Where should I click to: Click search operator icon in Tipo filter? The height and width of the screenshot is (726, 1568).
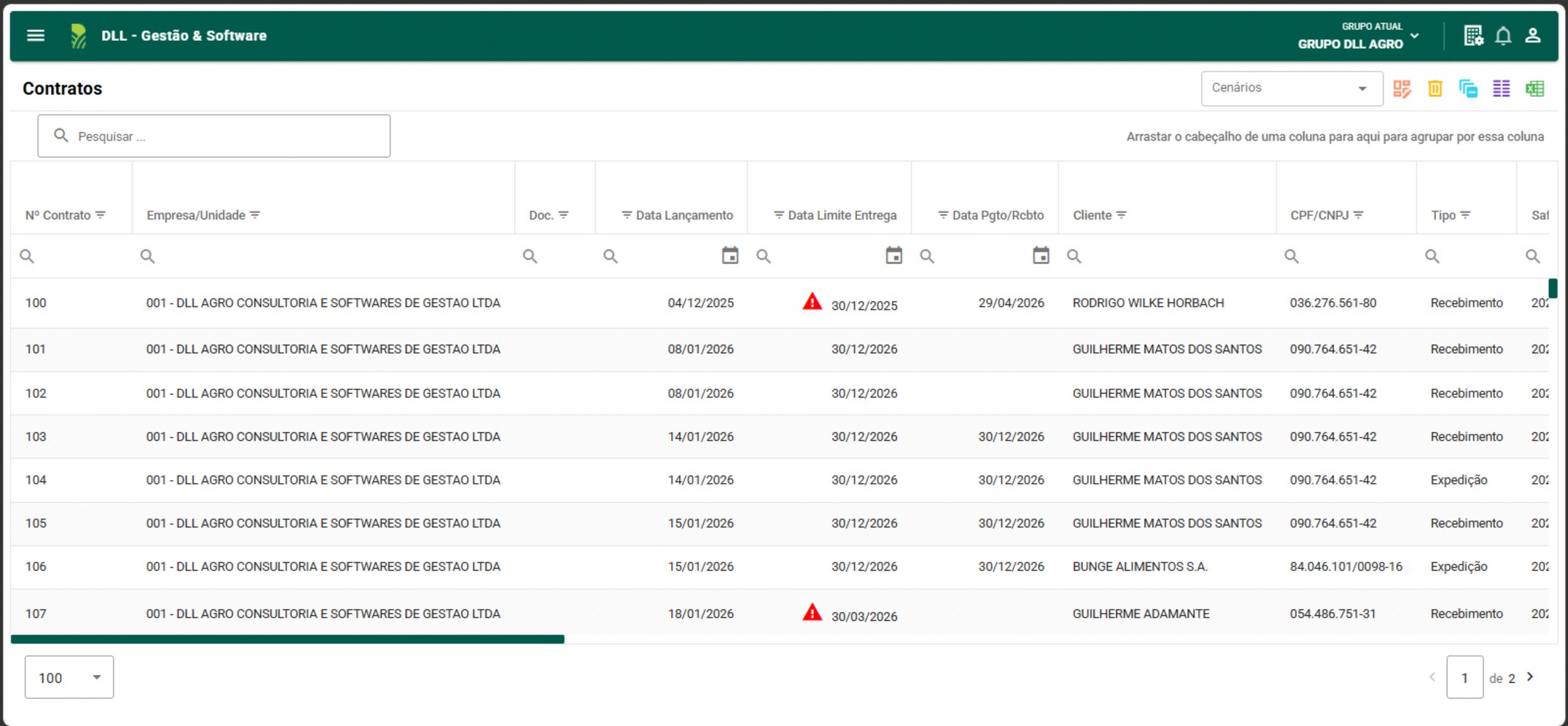click(1432, 256)
